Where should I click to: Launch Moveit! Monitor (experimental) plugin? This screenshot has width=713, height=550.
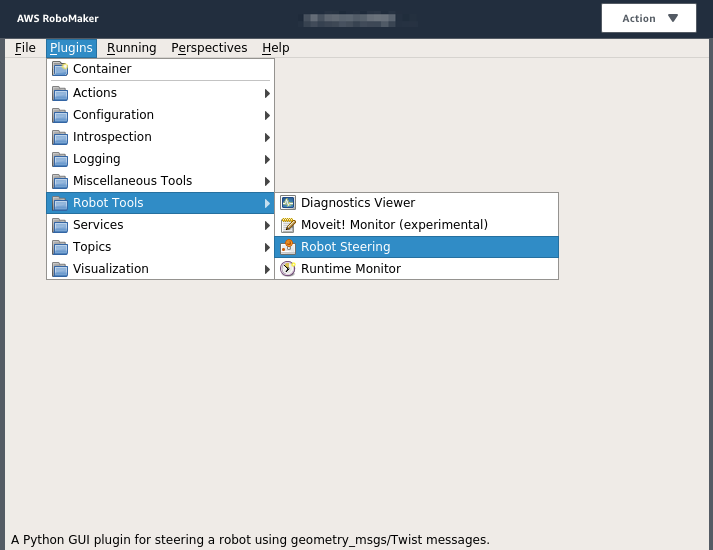coord(417,225)
